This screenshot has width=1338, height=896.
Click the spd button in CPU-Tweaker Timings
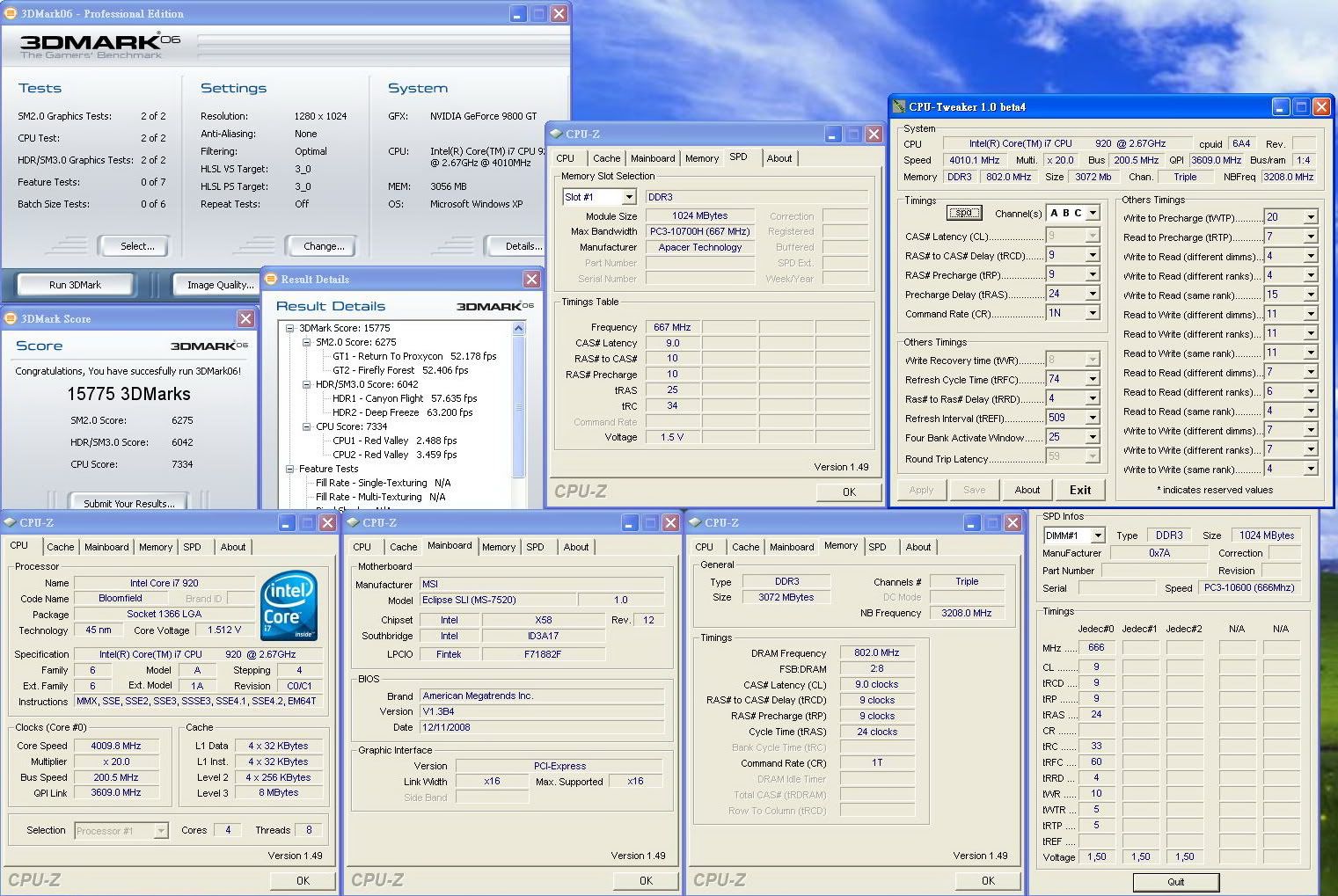964,213
